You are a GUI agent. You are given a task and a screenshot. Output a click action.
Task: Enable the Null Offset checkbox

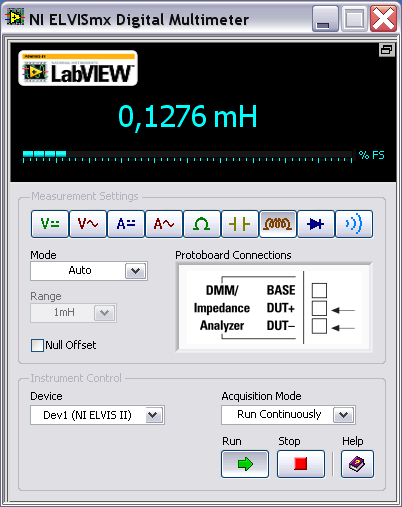37,345
